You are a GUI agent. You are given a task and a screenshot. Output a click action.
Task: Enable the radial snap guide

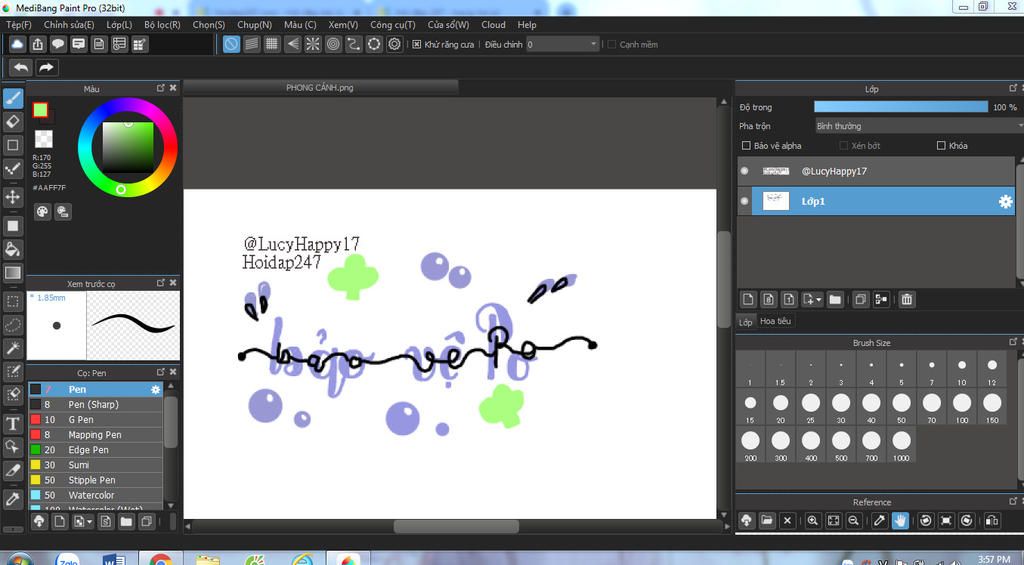(x=313, y=44)
